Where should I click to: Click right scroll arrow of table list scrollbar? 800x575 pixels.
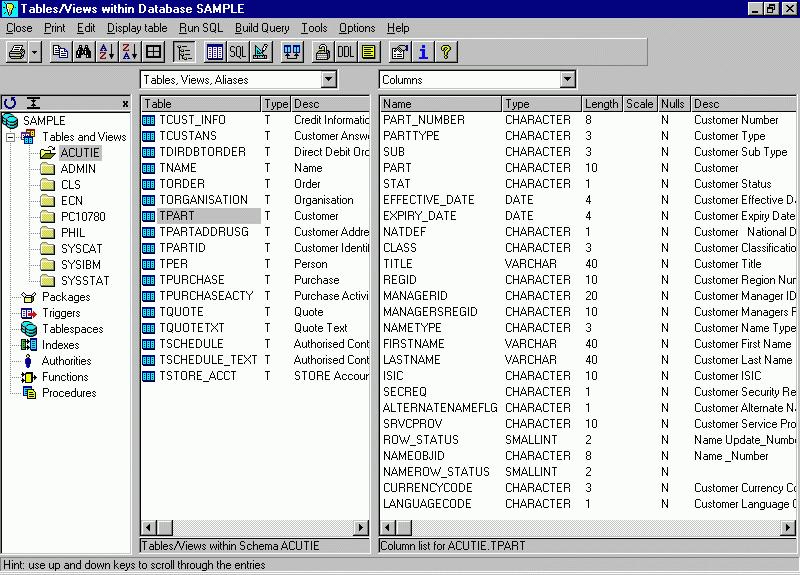pos(361,528)
